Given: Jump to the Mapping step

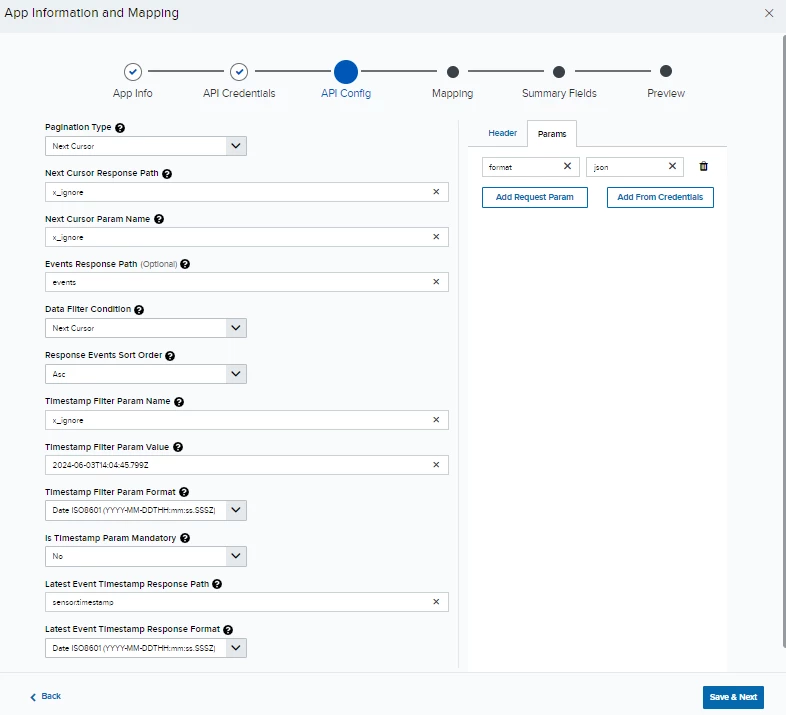Looking at the screenshot, I should [x=453, y=72].
